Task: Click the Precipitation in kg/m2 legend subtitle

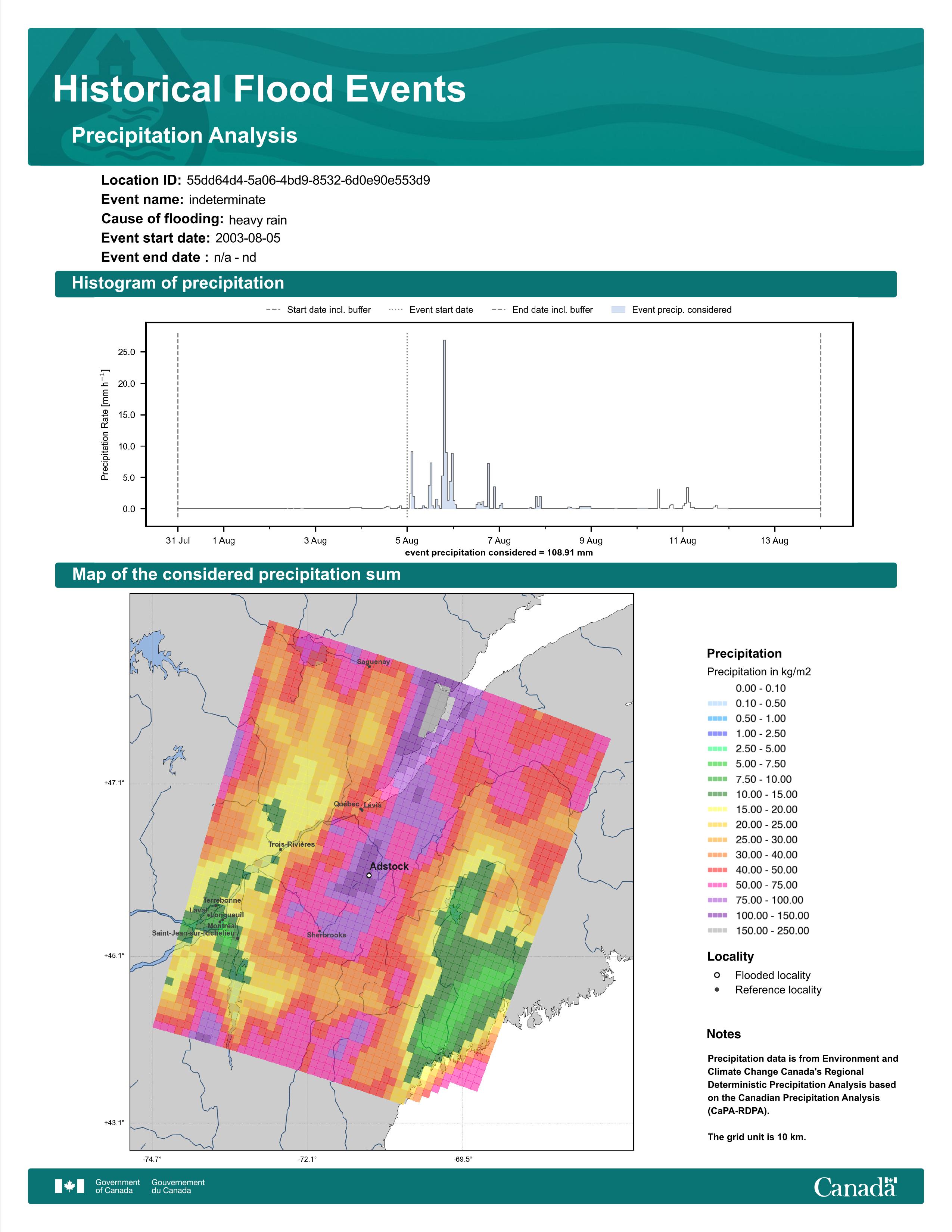Action: [x=759, y=672]
